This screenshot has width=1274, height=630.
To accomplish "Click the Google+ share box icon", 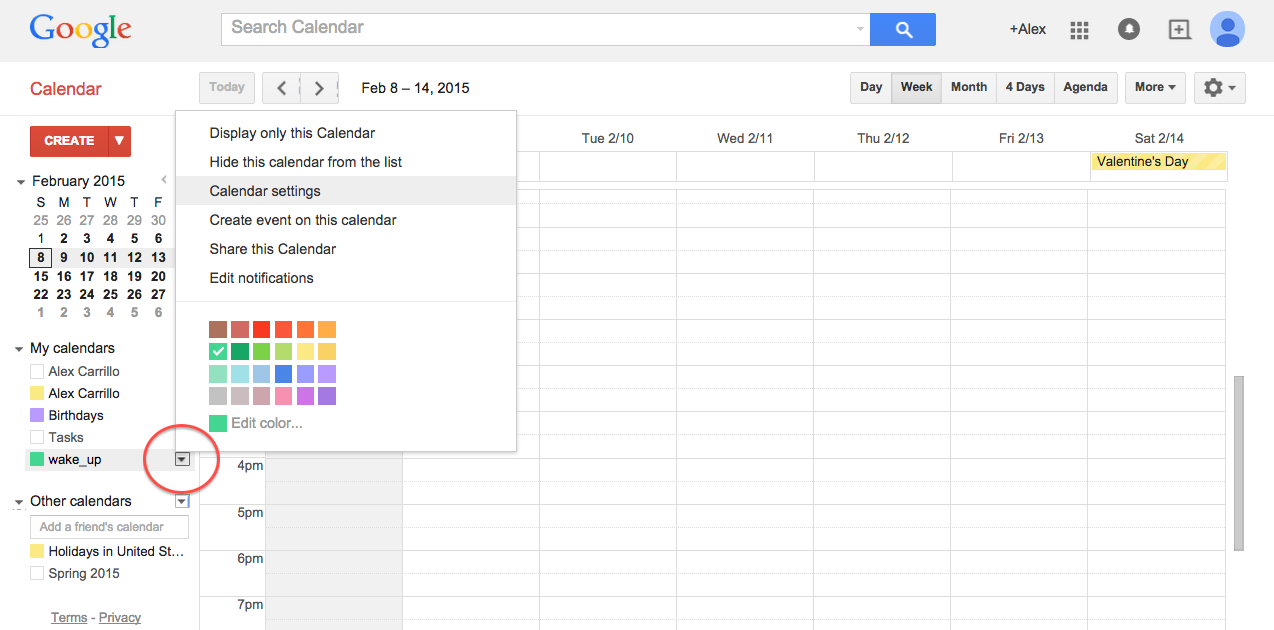I will pyautogui.click(x=1180, y=30).
